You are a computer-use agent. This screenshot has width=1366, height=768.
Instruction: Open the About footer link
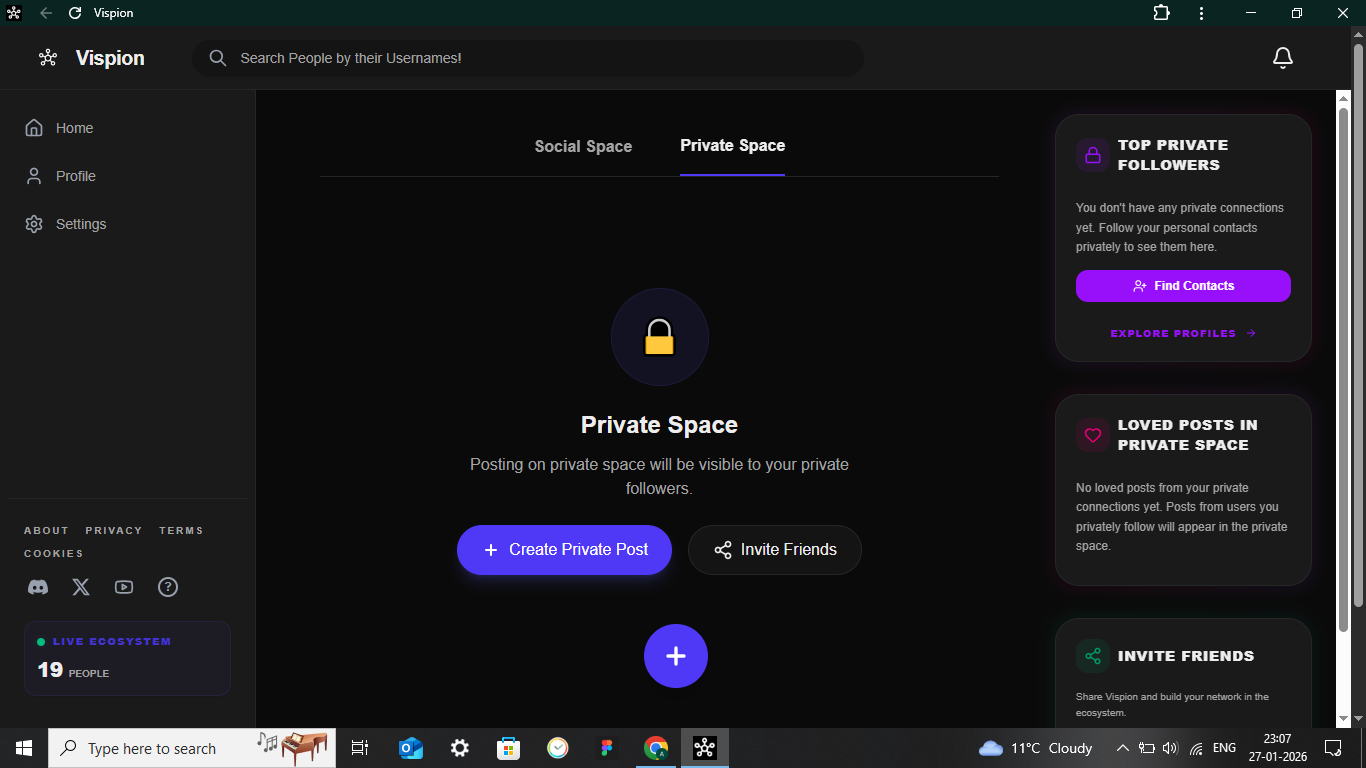pyautogui.click(x=46, y=531)
